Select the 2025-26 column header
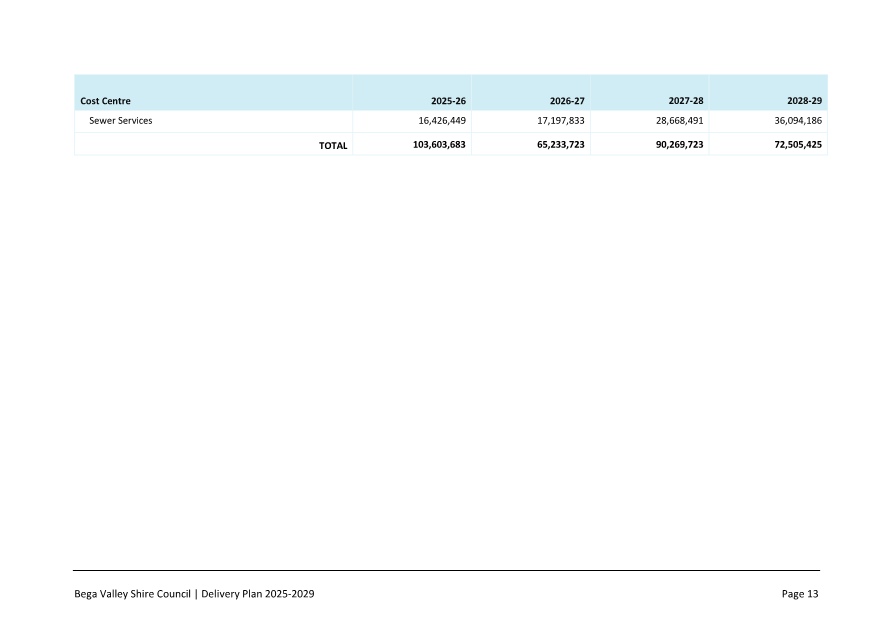 tap(446, 101)
